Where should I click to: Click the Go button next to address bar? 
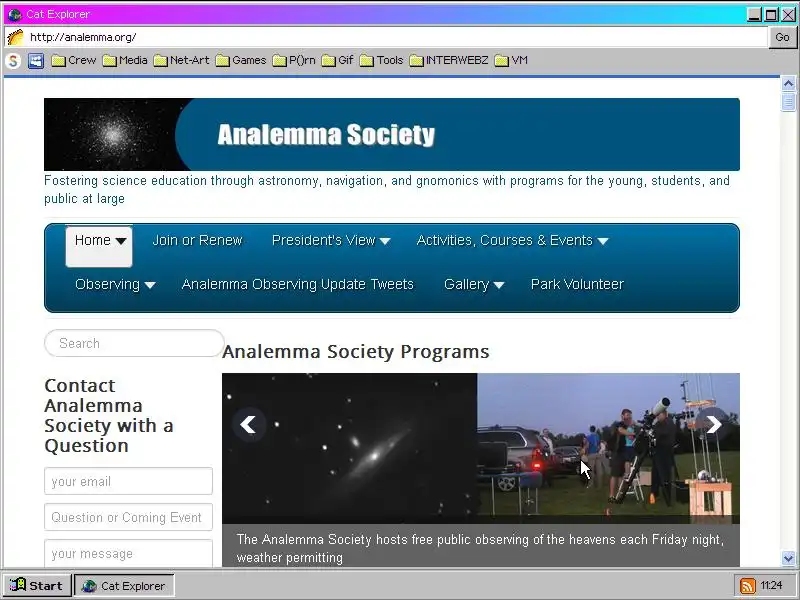click(782, 37)
